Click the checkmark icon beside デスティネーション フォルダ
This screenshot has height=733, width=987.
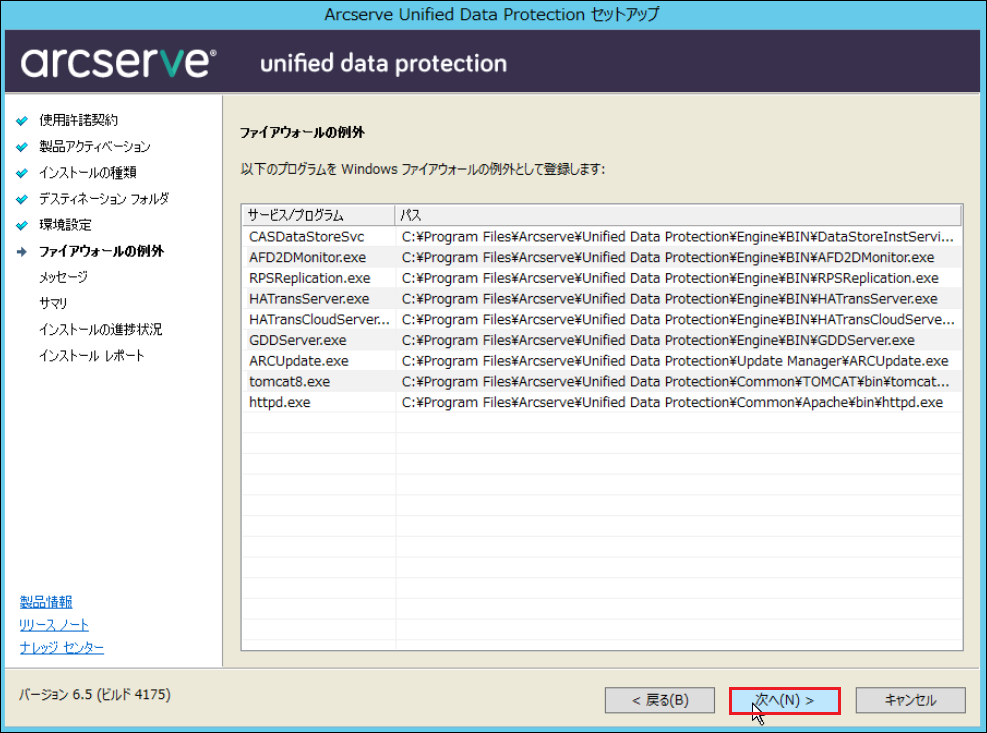tap(22, 199)
